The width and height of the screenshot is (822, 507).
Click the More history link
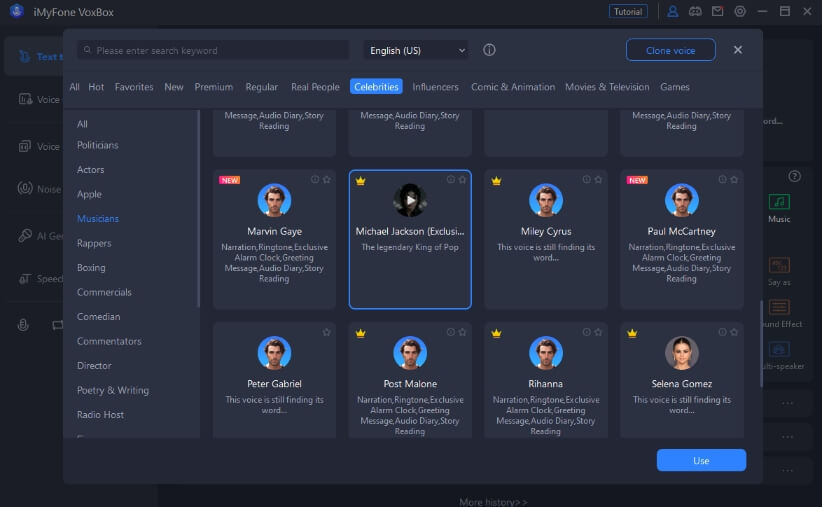point(493,502)
